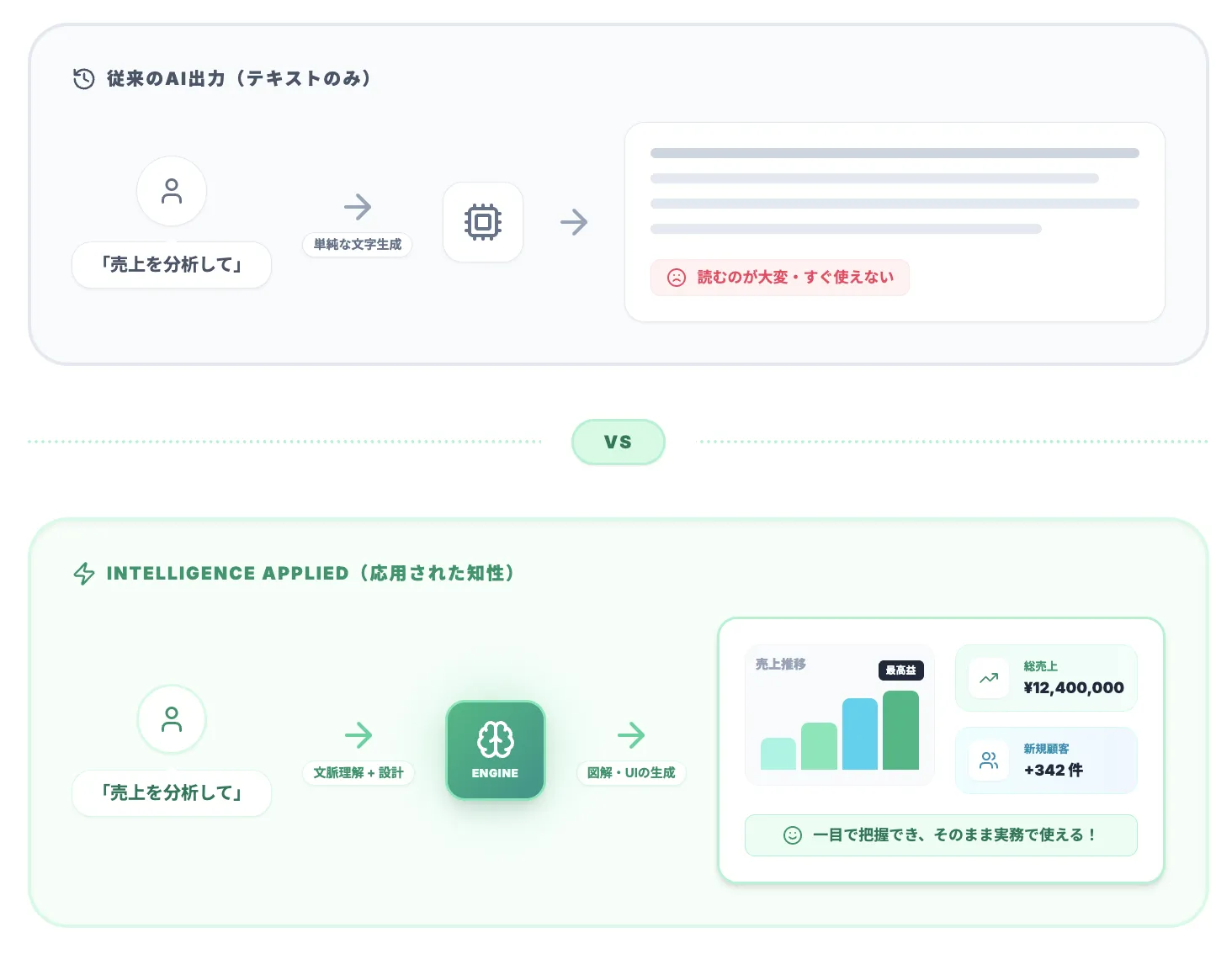Expand the arrow after the ENGINE block

pos(631,735)
